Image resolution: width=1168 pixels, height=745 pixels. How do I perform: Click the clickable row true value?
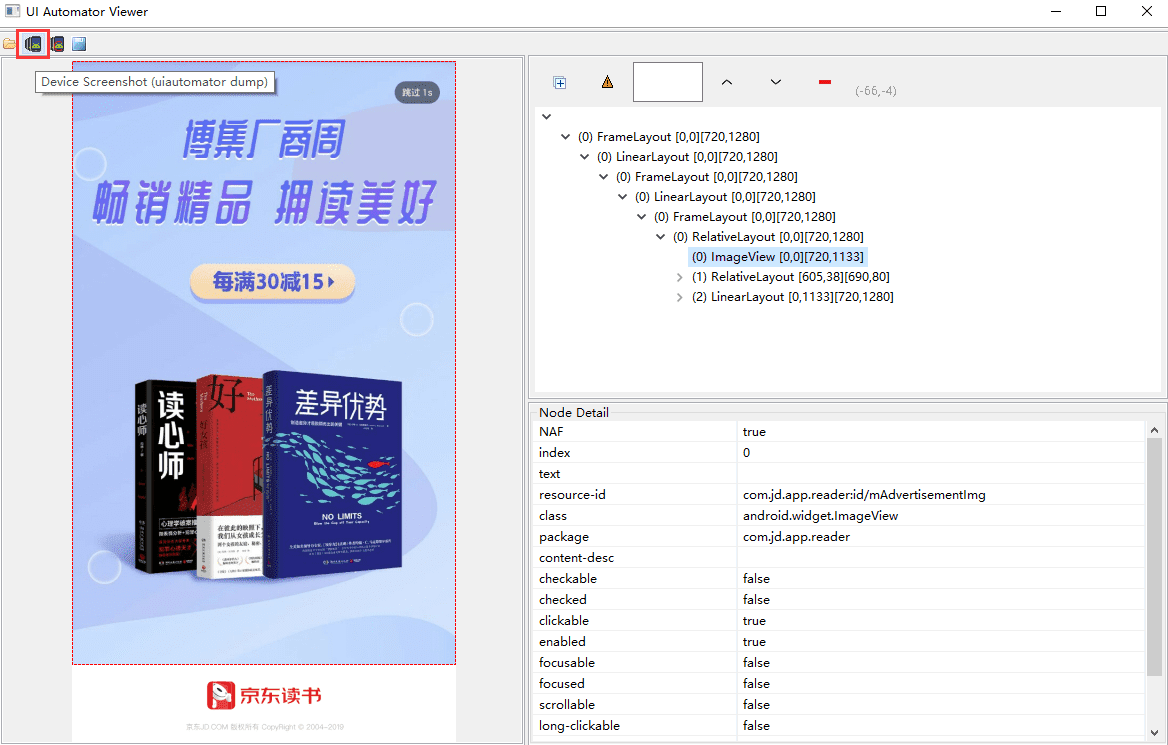tap(754, 621)
